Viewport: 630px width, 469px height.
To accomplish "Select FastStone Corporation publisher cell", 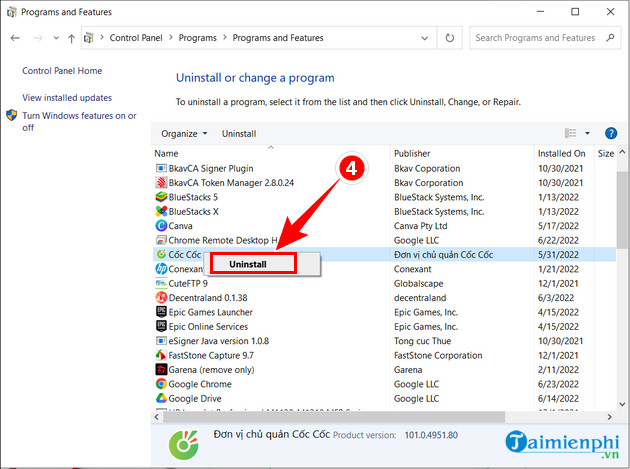I will point(438,355).
